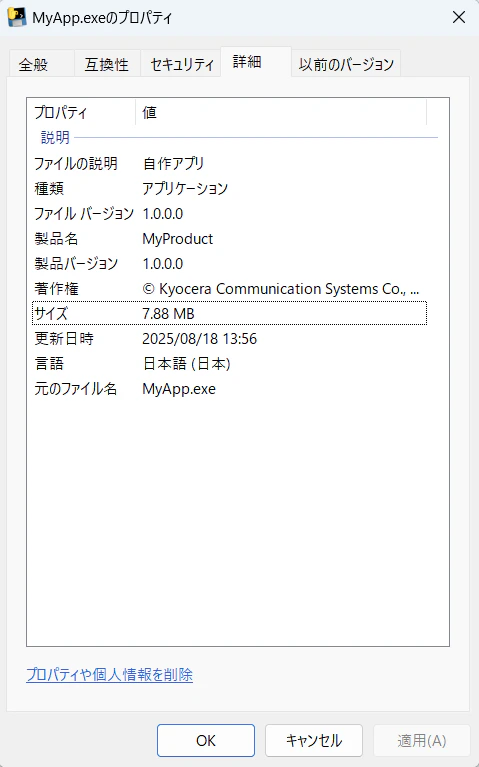Select the 製品バージョン row
479x767 pixels.
click(x=229, y=264)
